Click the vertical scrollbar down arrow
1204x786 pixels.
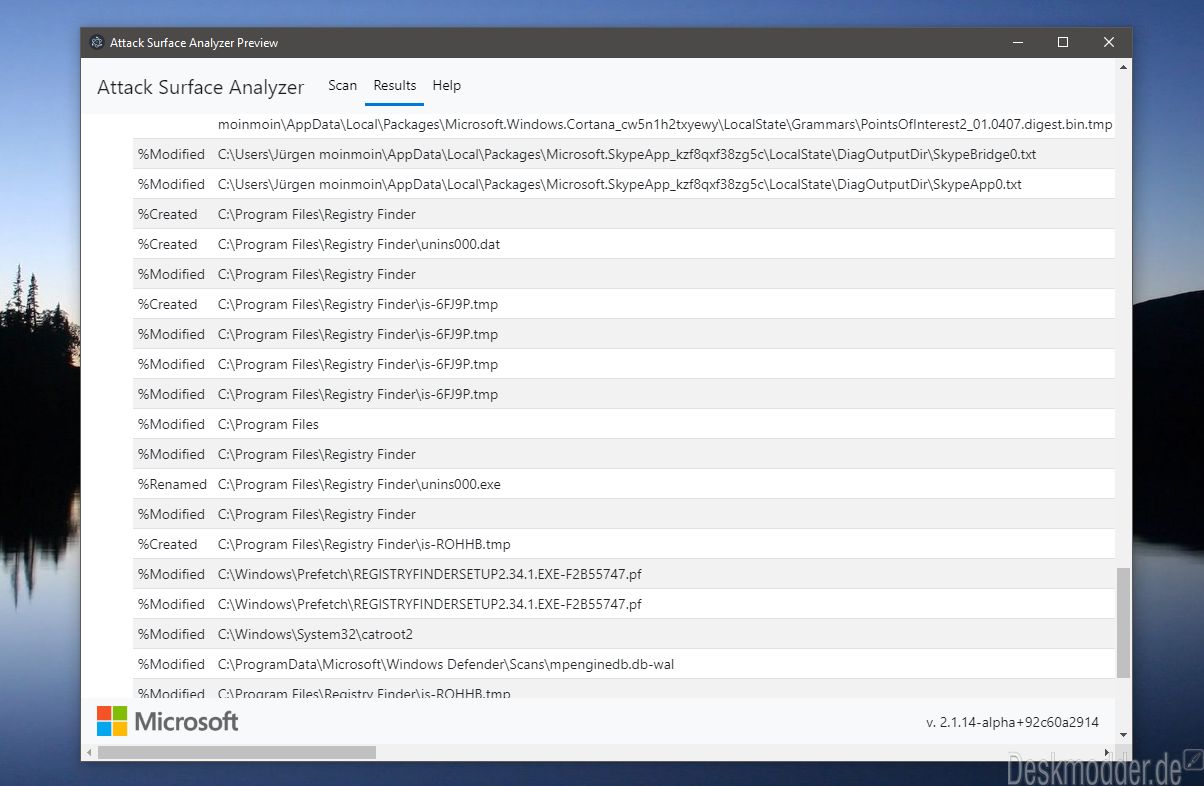coord(1124,735)
